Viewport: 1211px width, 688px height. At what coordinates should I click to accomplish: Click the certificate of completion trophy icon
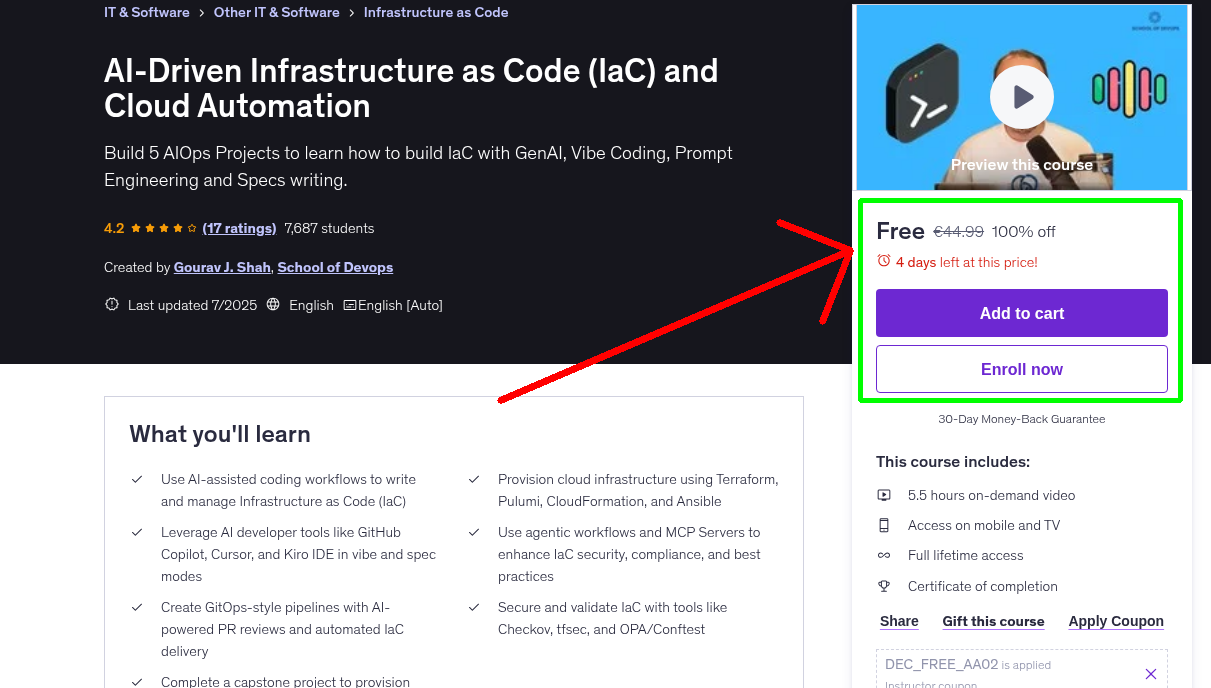tap(883, 586)
